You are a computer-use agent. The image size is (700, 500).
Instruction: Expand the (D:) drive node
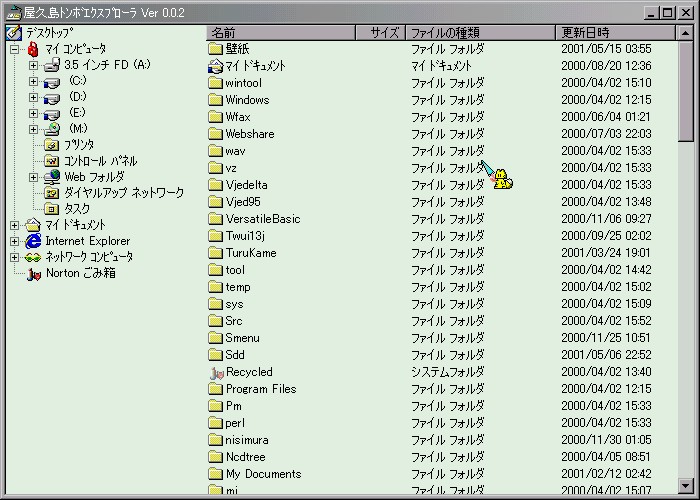(33, 97)
